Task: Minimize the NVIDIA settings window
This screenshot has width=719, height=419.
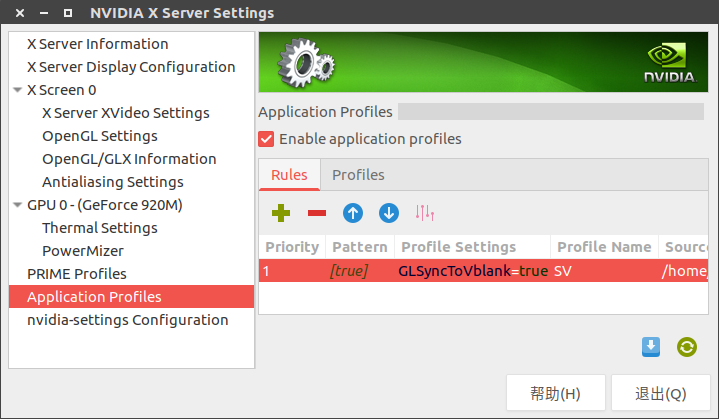Action: pos(44,13)
